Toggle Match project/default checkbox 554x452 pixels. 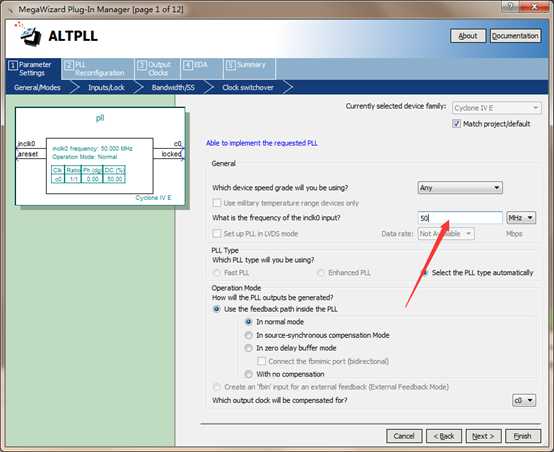coord(456,124)
